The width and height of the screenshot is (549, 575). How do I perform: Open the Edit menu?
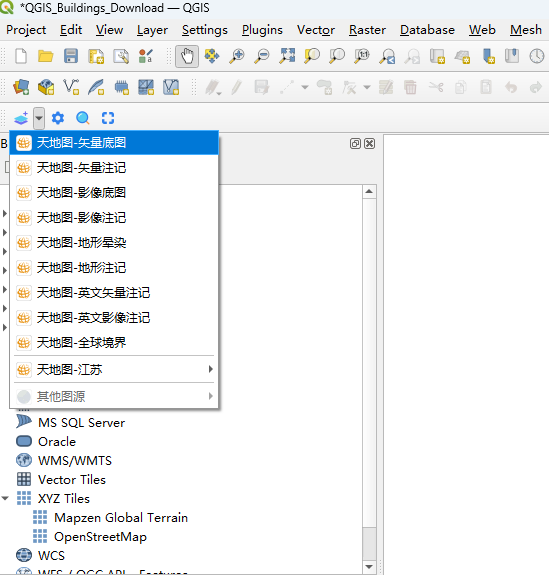[71, 30]
